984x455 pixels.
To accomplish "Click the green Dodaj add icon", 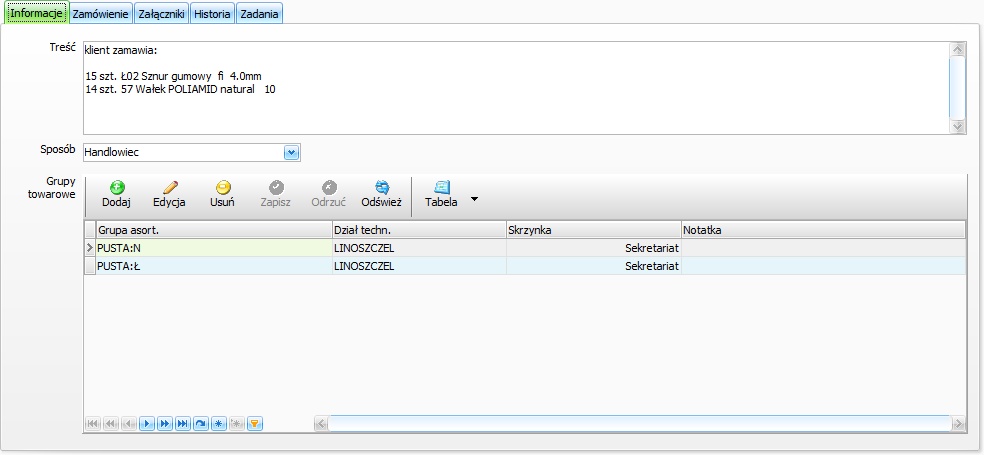I will [x=116, y=187].
